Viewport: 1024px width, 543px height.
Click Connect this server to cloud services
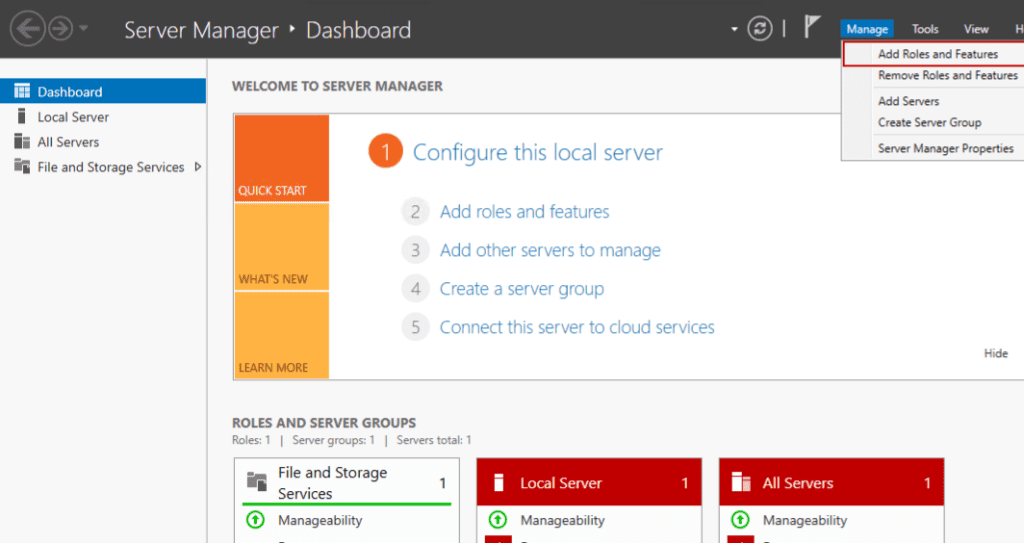tap(577, 327)
